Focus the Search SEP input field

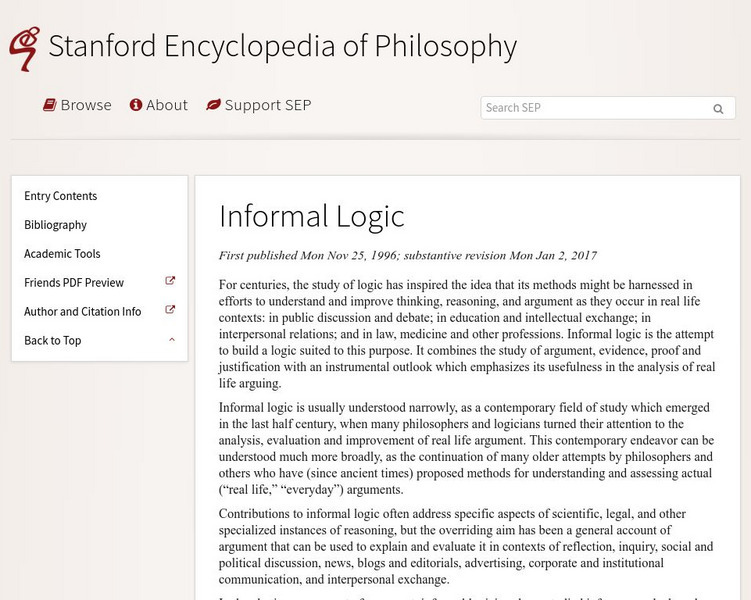coord(594,108)
